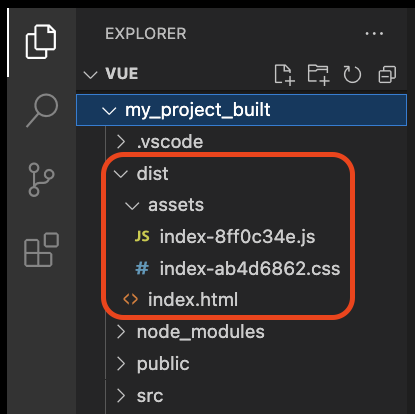Image resolution: width=415 pixels, height=414 pixels.
Task: Refresh the Explorer file tree
Action: point(352,74)
